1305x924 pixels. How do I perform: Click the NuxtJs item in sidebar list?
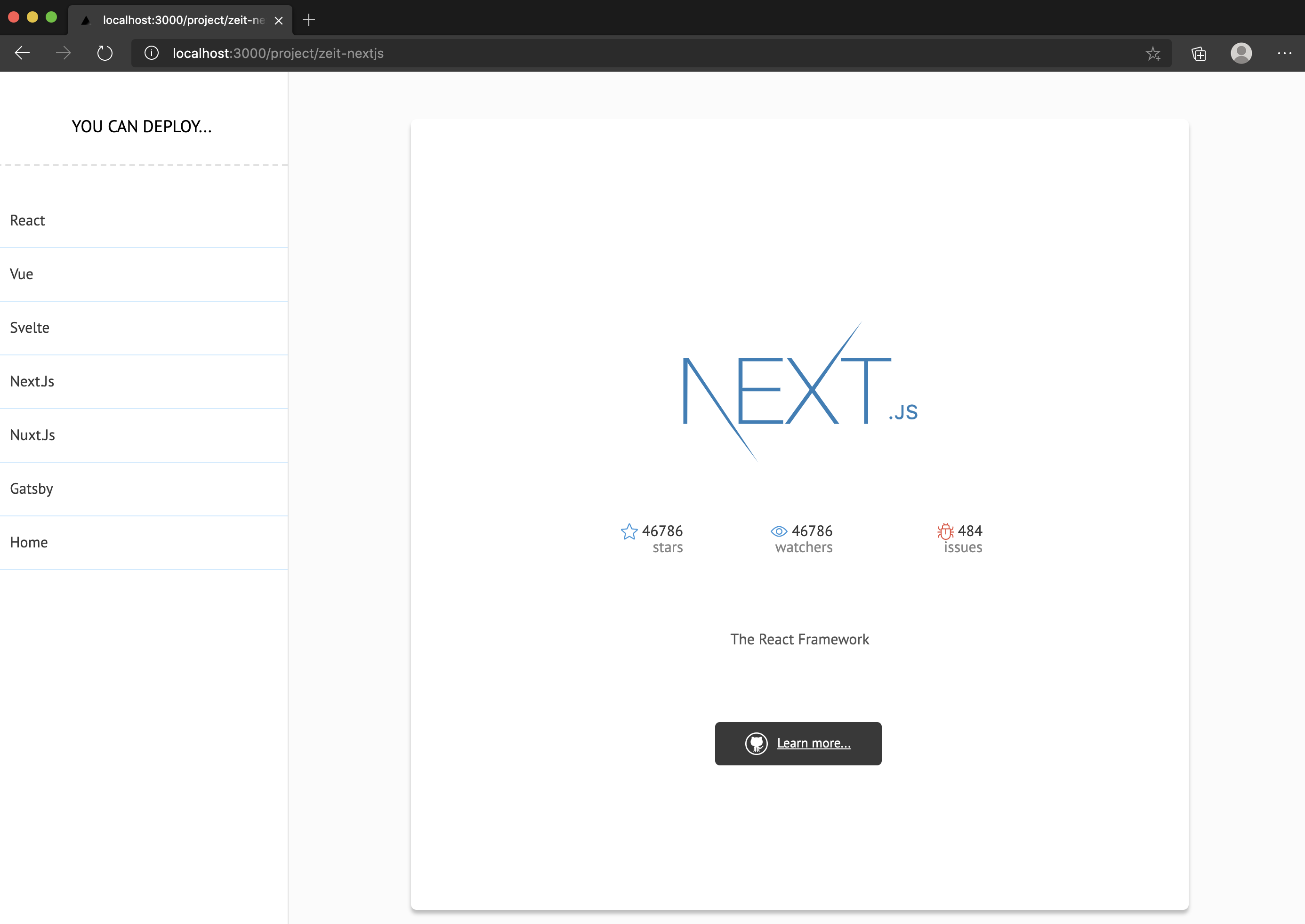143,434
